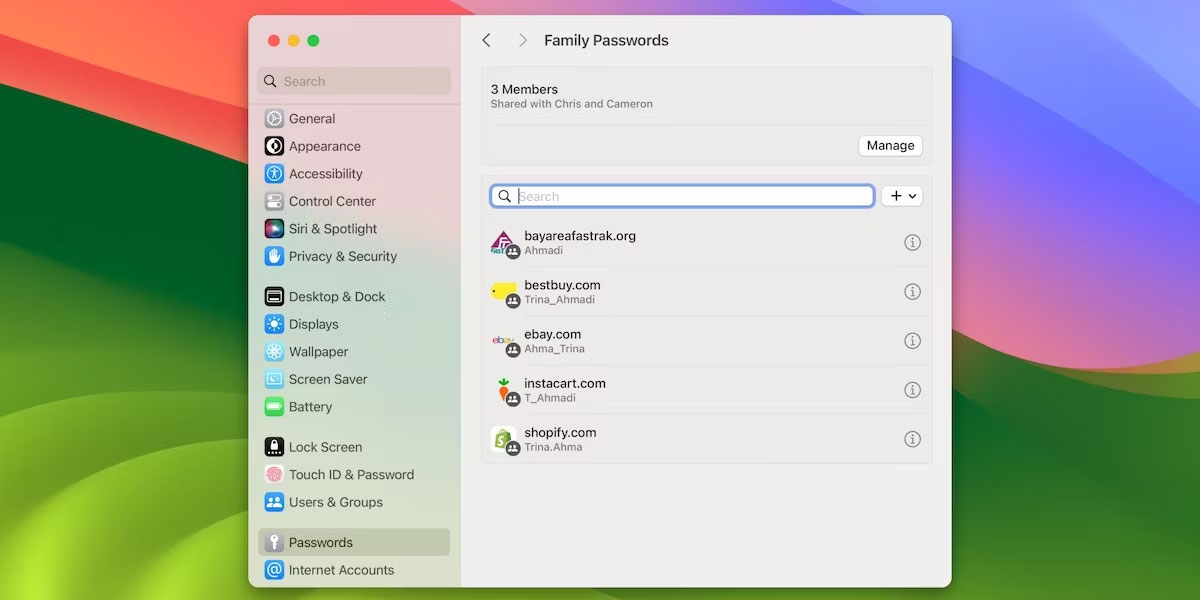Select the Accessibility label in sidebar
This screenshot has height=600, width=1200.
[326, 173]
